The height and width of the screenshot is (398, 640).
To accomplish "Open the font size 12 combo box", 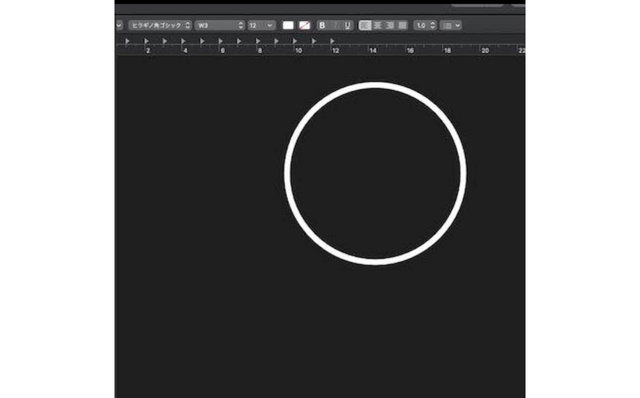I will 261,25.
